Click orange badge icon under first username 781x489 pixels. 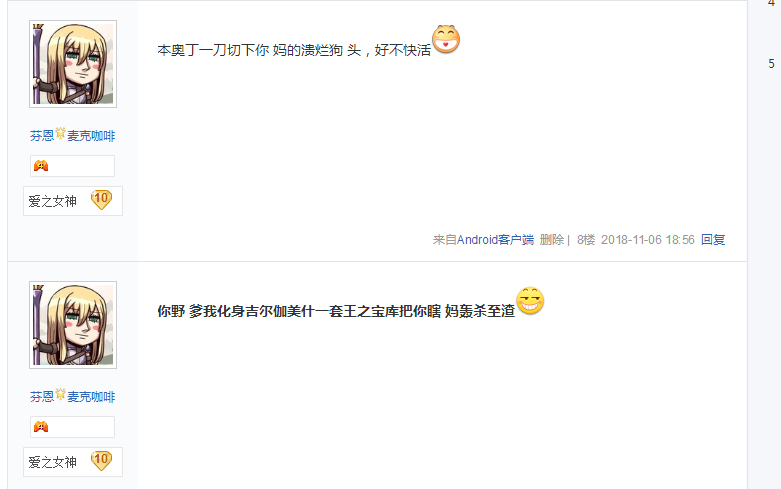[41, 166]
